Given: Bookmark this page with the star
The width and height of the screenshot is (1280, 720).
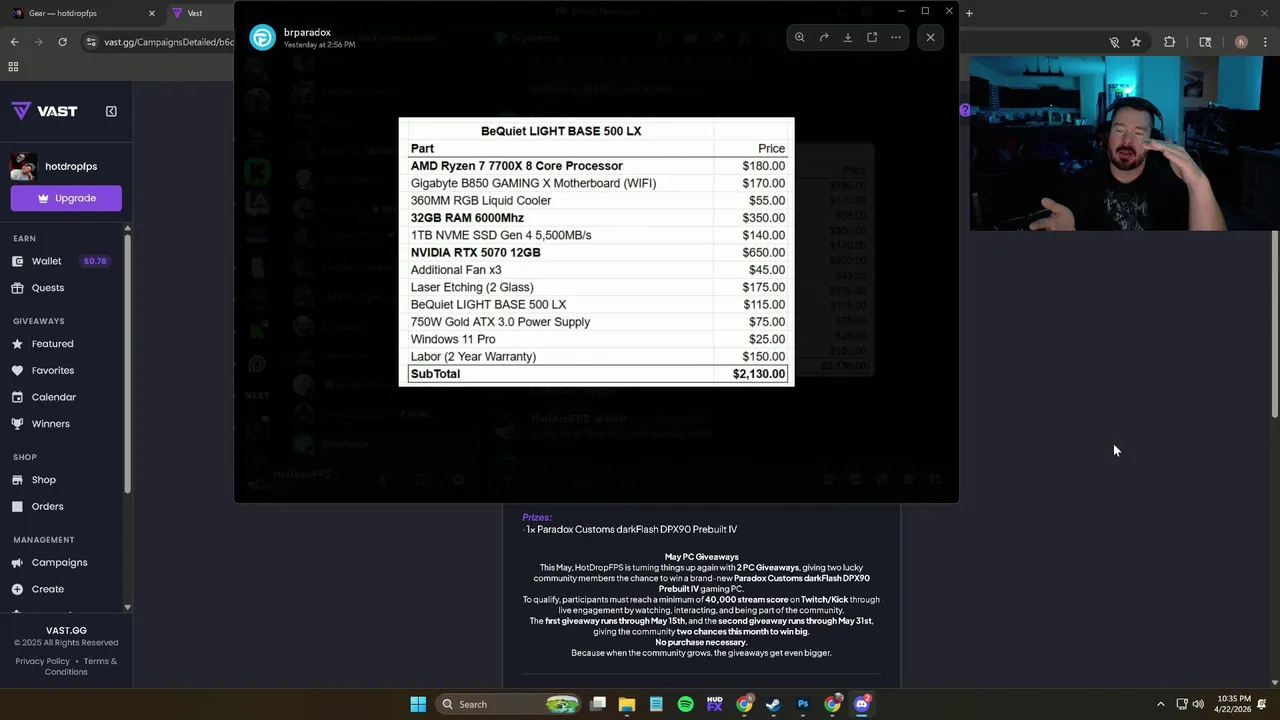Looking at the screenshot, I should click(1136, 42).
